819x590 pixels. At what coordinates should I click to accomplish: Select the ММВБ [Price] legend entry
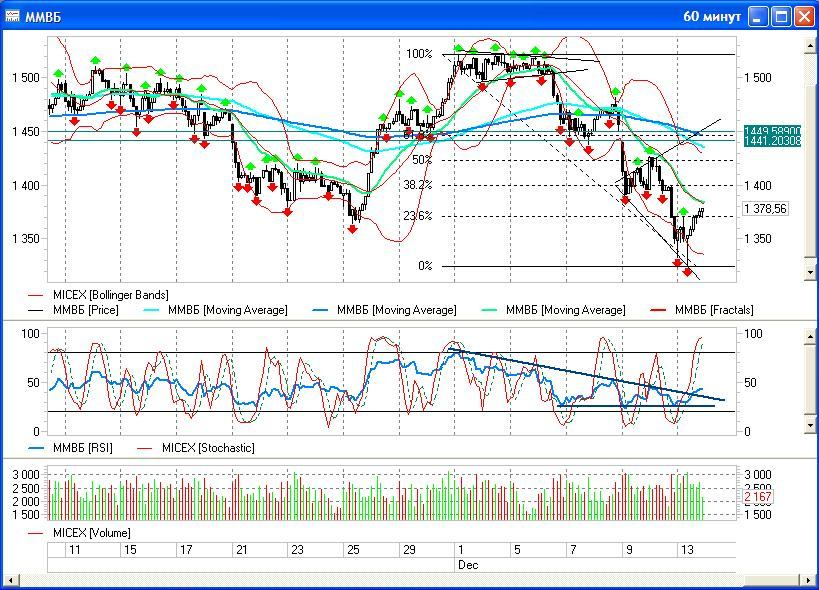(74, 310)
